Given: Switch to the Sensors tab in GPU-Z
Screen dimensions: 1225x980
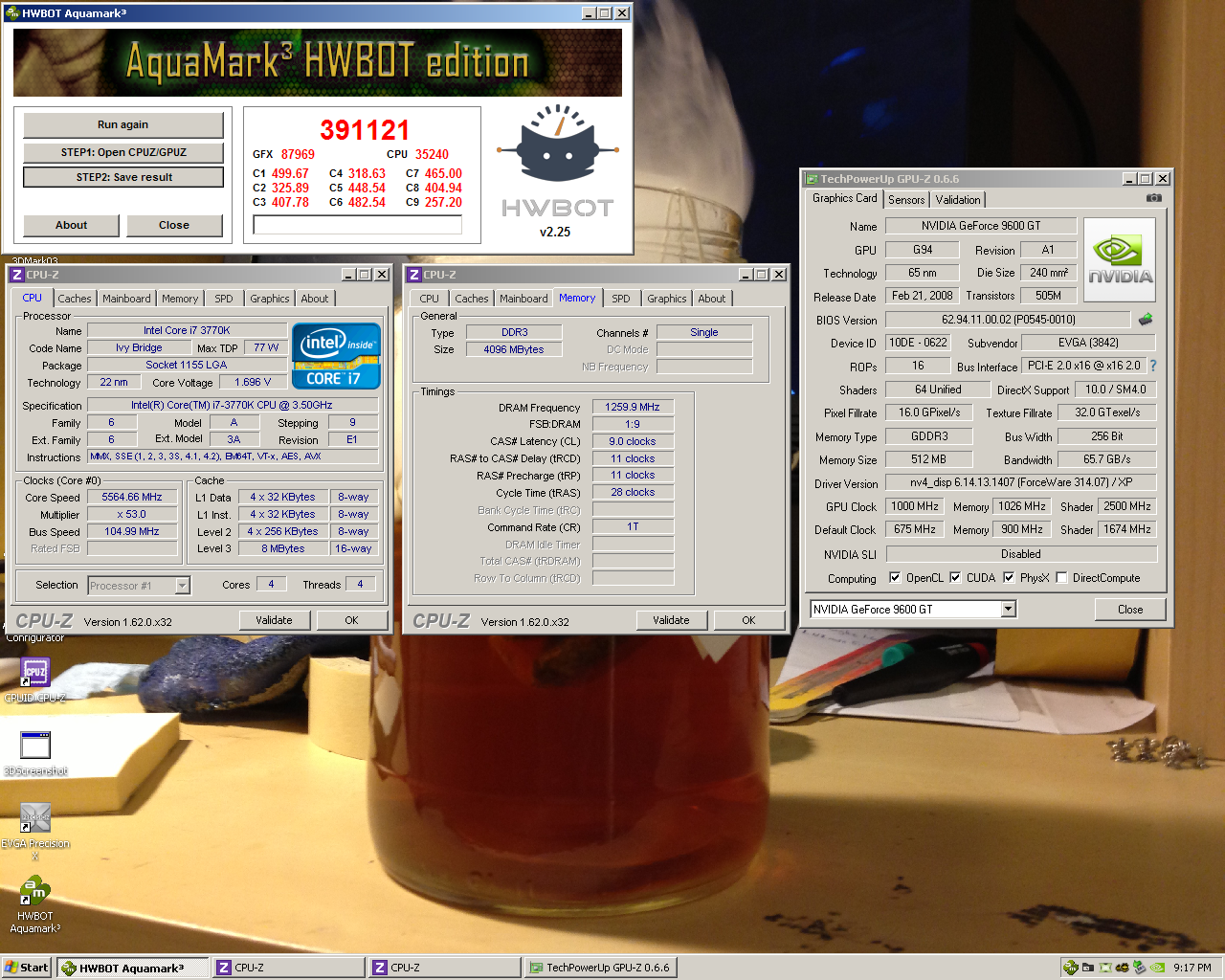Looking at the screenshot, I should pyautogui.click(x=906, y=200).
